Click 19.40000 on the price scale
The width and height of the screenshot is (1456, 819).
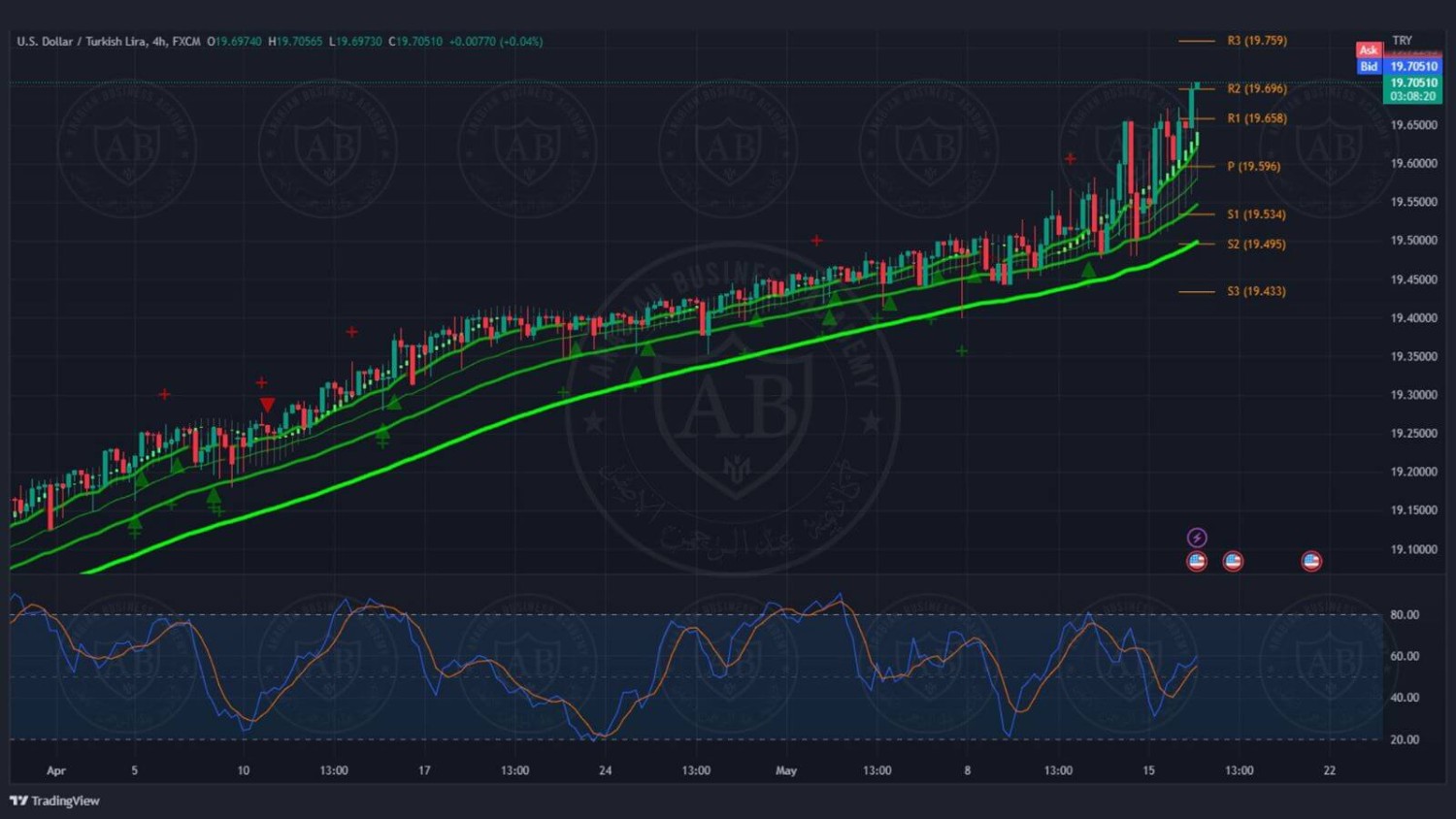[x=1413, y=318]
